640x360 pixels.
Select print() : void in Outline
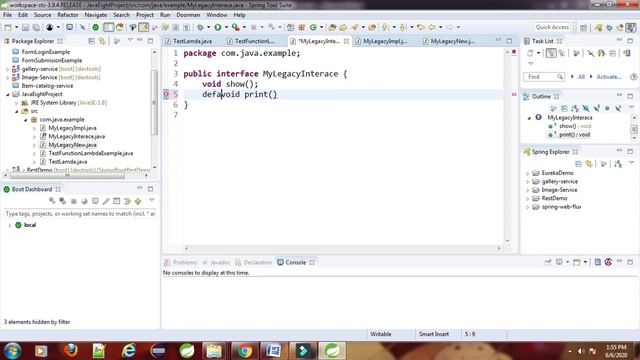tap(574, 135)
